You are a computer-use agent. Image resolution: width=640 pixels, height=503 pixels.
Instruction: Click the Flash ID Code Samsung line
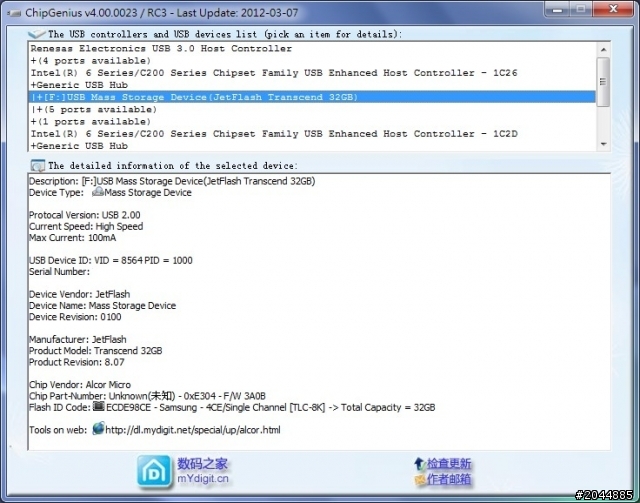click(x=232, y=407)
